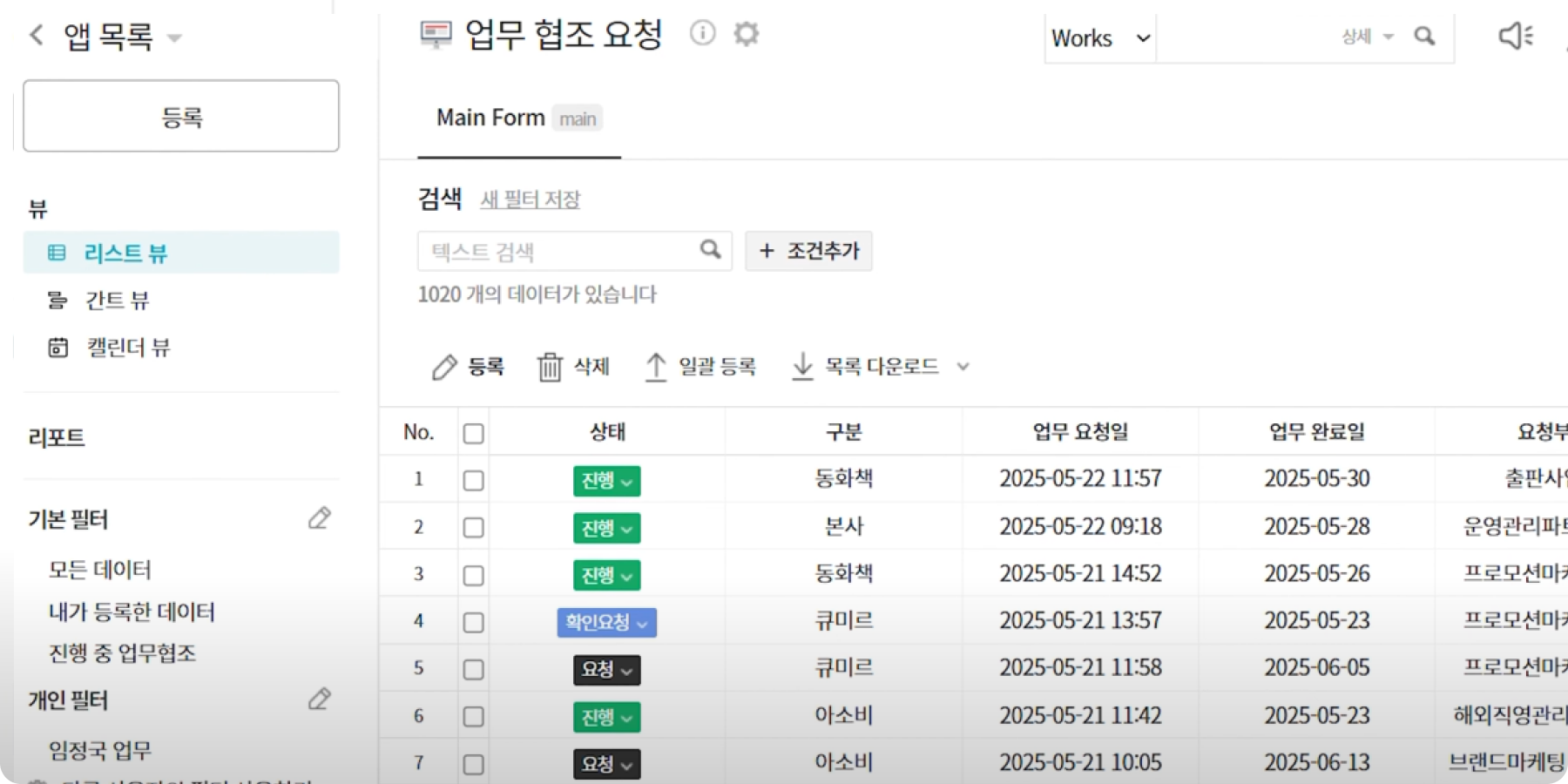Open the Works search scope dropdown

pos(1101,38)
